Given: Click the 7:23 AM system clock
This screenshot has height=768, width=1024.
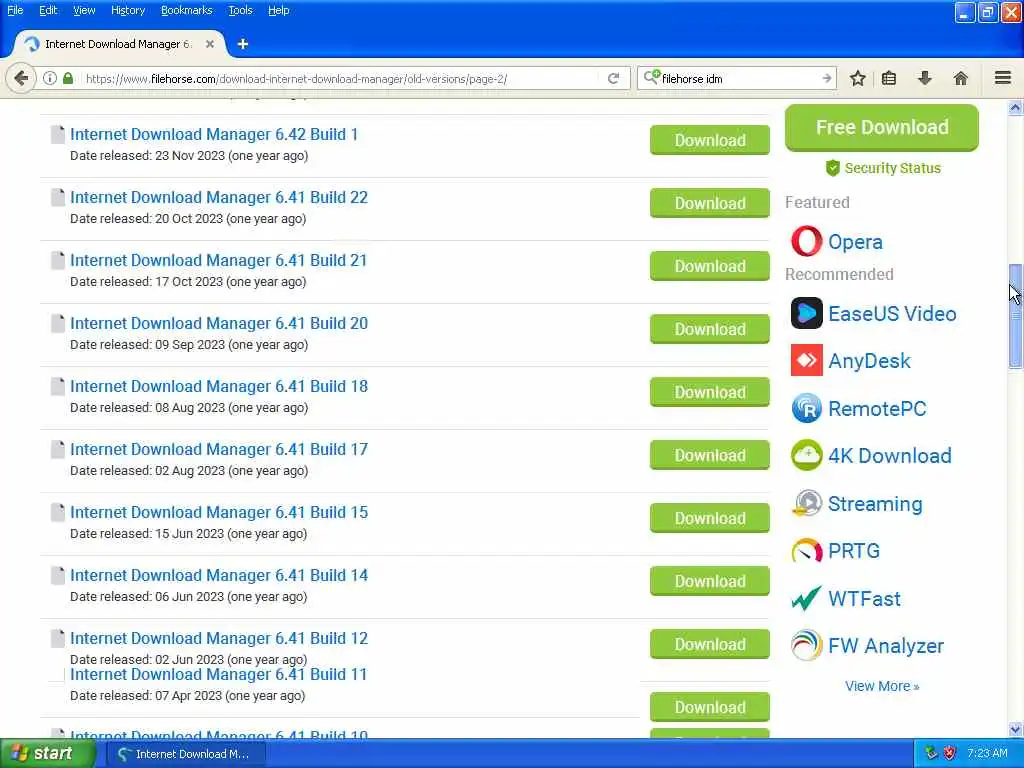Looking at the screenshot, I should pyautogui.click(x=987, y=754).
